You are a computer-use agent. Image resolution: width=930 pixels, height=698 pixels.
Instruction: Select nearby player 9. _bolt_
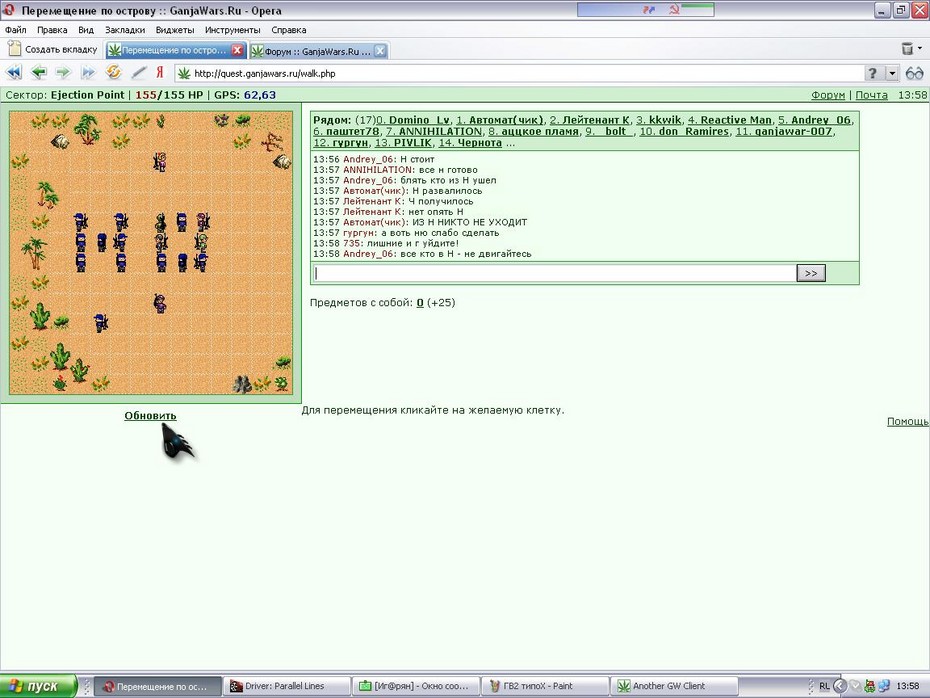(609, 131)
